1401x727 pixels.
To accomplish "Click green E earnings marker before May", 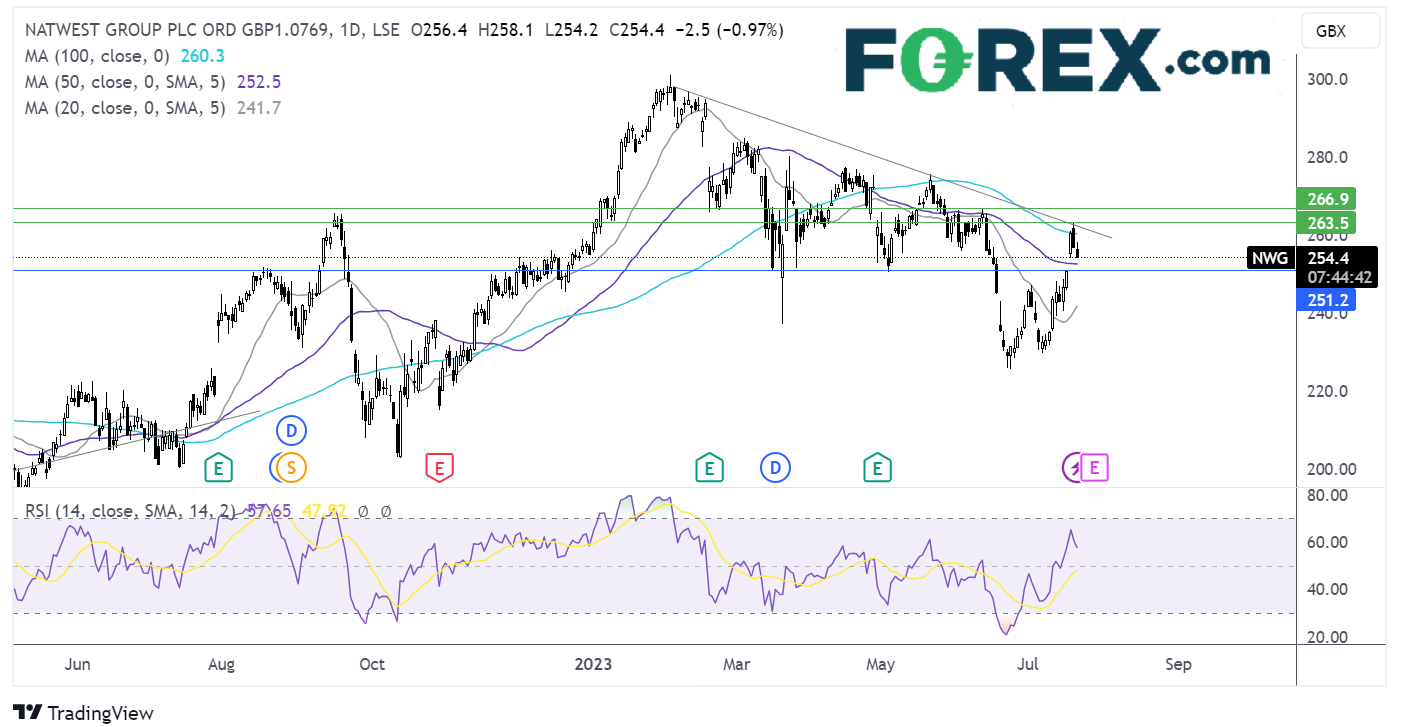I will [x=878, y=466].
